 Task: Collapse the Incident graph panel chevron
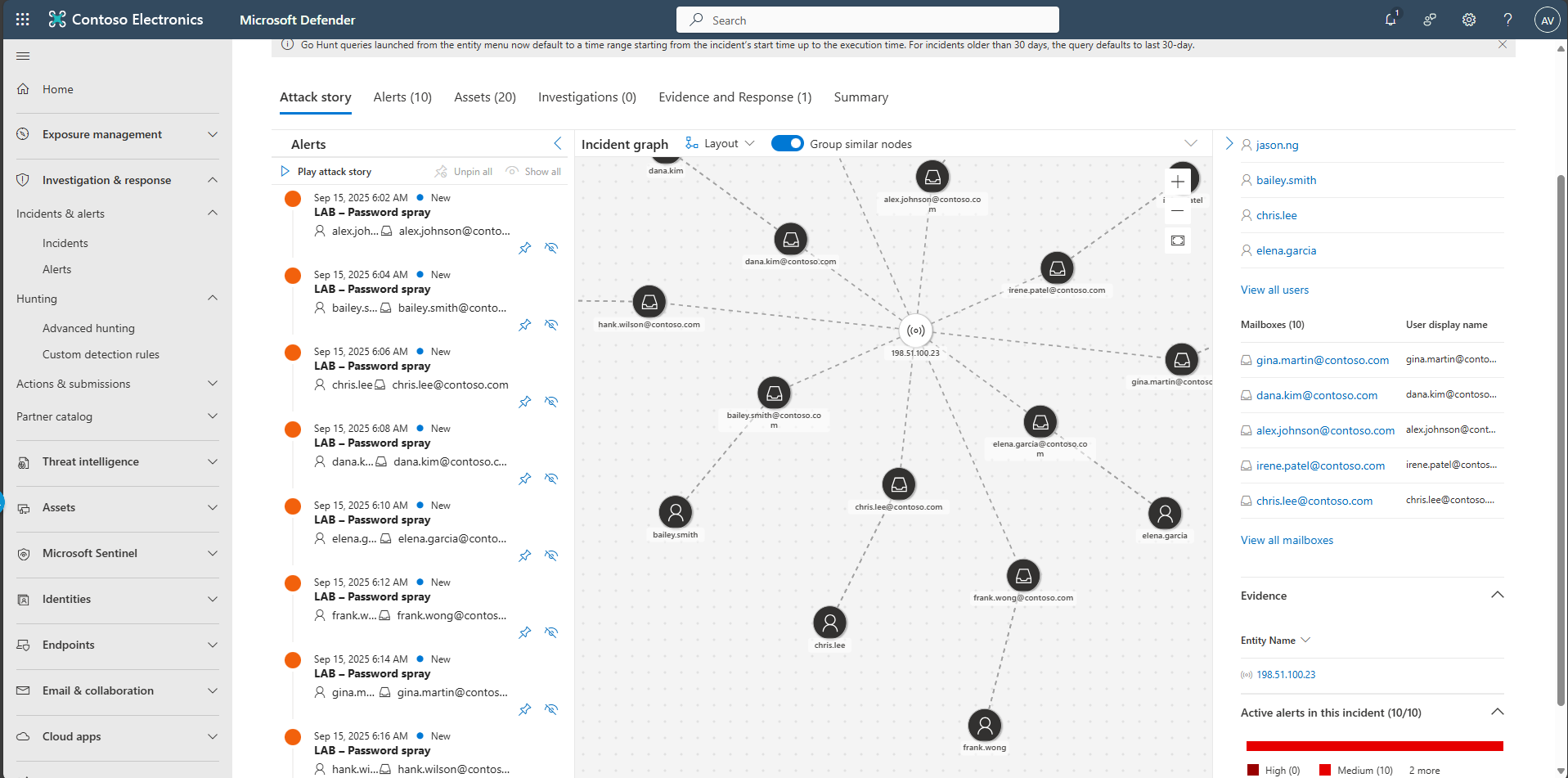1191,143
